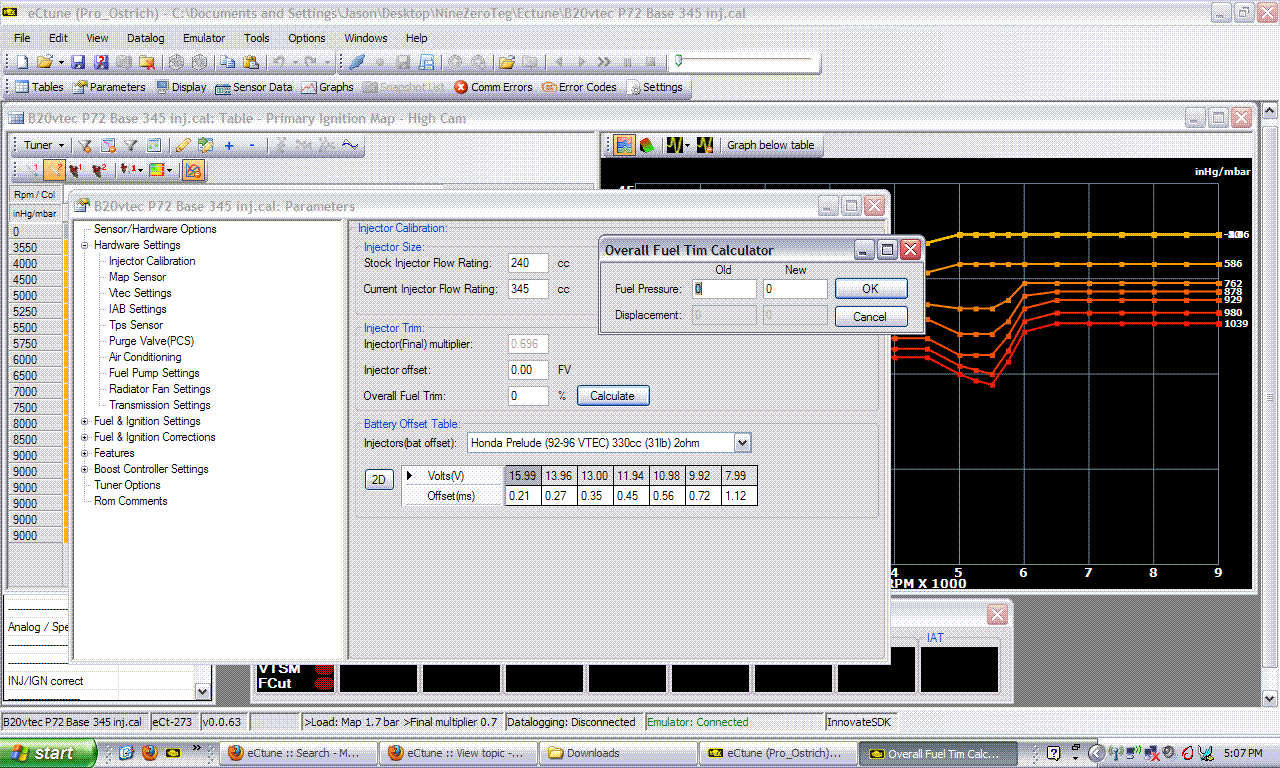Collapse the Hardware Settings tree node
Screen dimensions: 1280x768
click(x=85, y=245)
